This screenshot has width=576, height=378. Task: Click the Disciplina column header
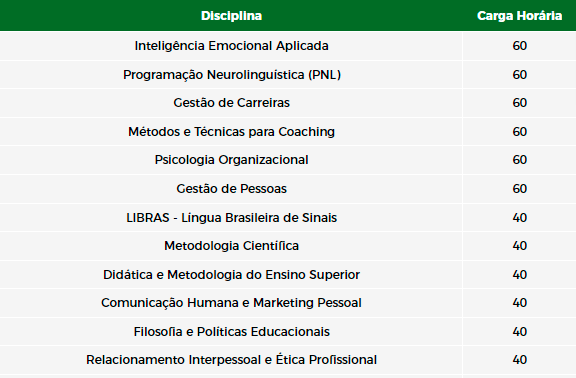231,16
